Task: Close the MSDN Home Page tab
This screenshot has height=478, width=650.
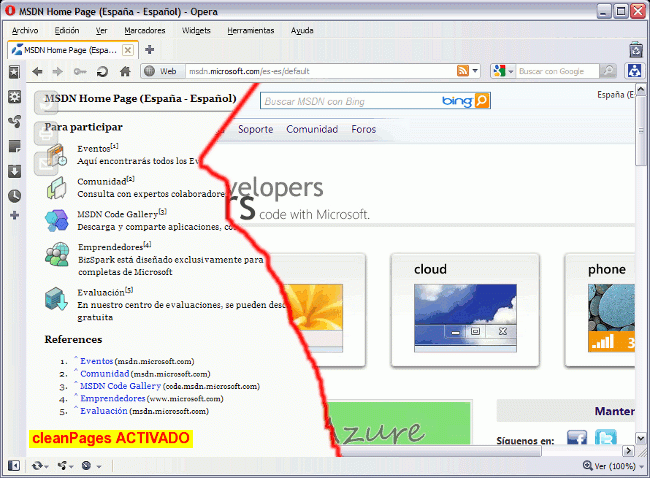Action: tap(128, 50)
